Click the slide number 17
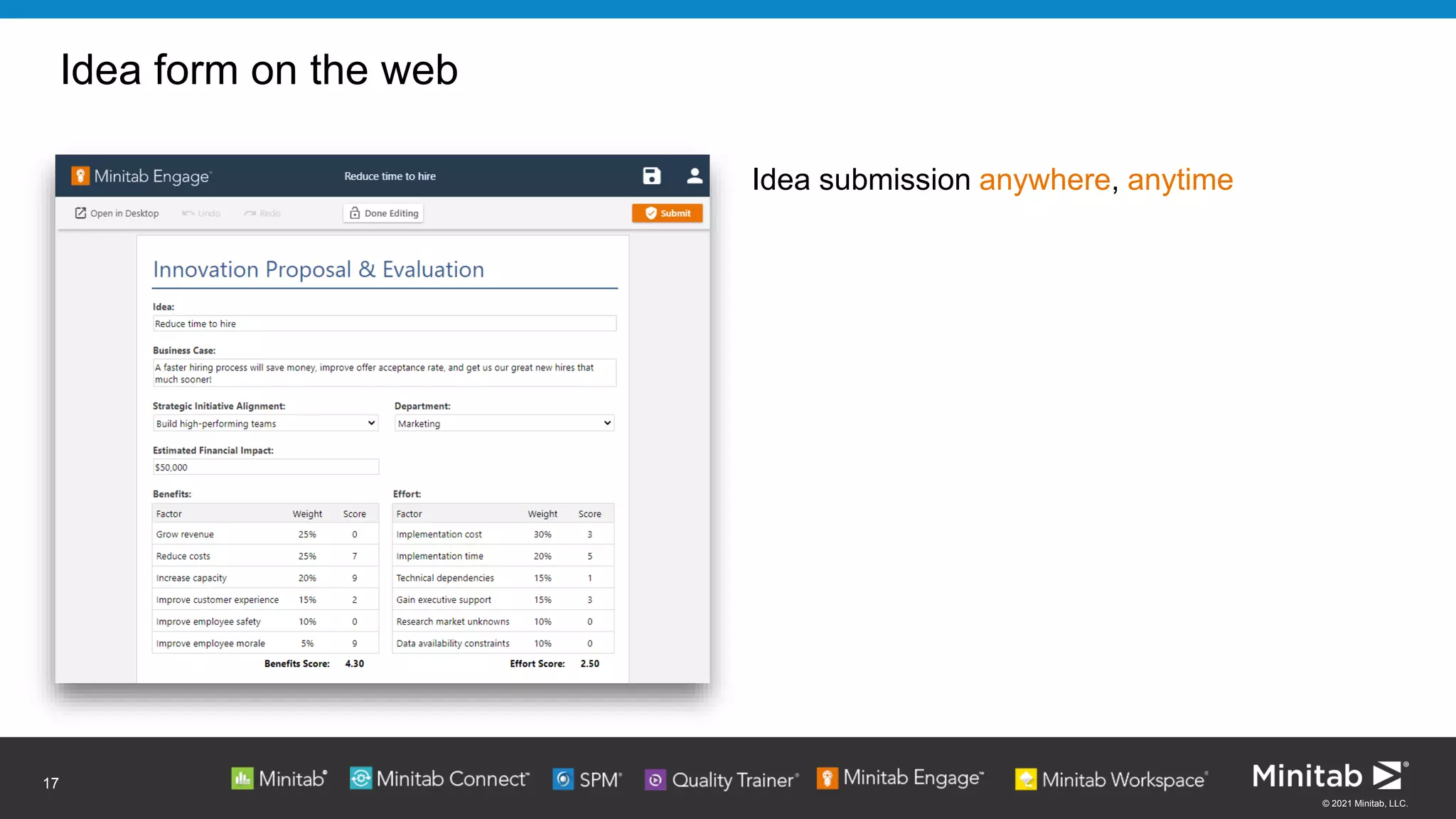This screenshot has height=819, width=1456. pos(50,783)
